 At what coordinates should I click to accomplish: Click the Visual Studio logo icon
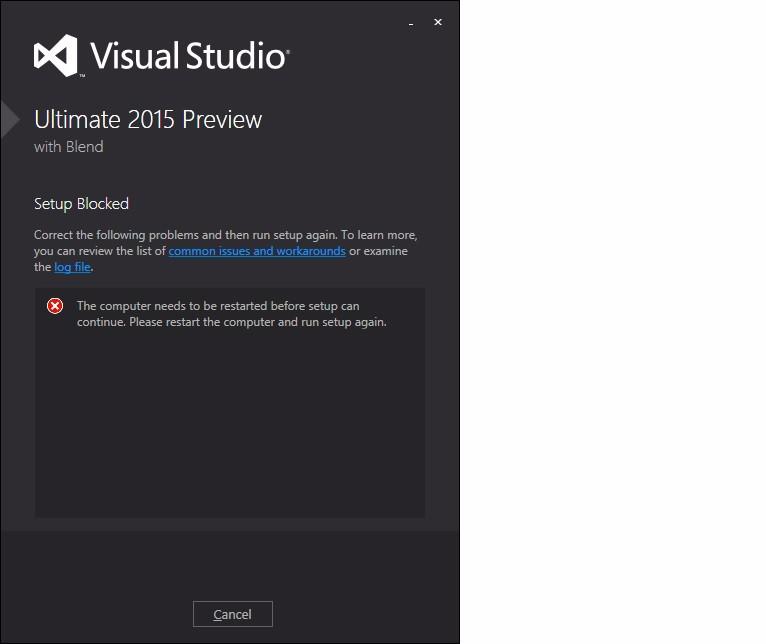56,56
